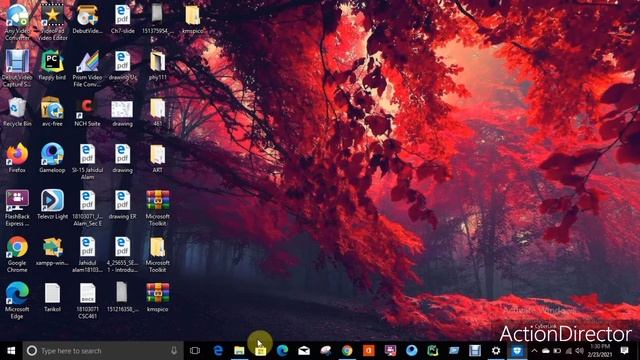Screen dimensions: 640x360
Task: Open Prism Video File Converter shortcut
Action: [x=87, y=68]
